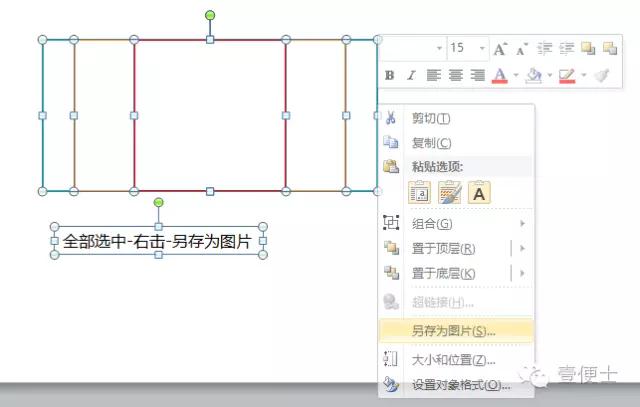This screenshot has height=407, width=640.
Task: Expand the 置于顶层(R) submenu arrow
Action: pyautogui.click(x=522, y=249)
